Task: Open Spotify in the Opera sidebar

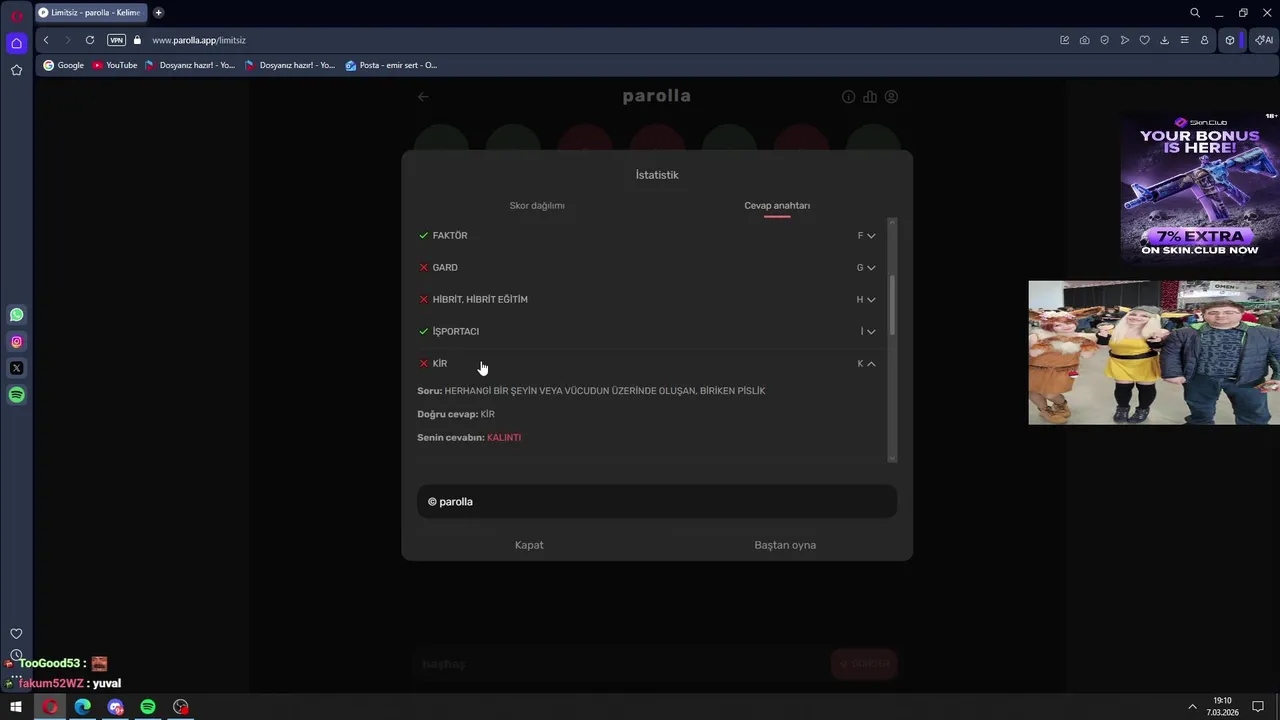Action: point(16,395)
